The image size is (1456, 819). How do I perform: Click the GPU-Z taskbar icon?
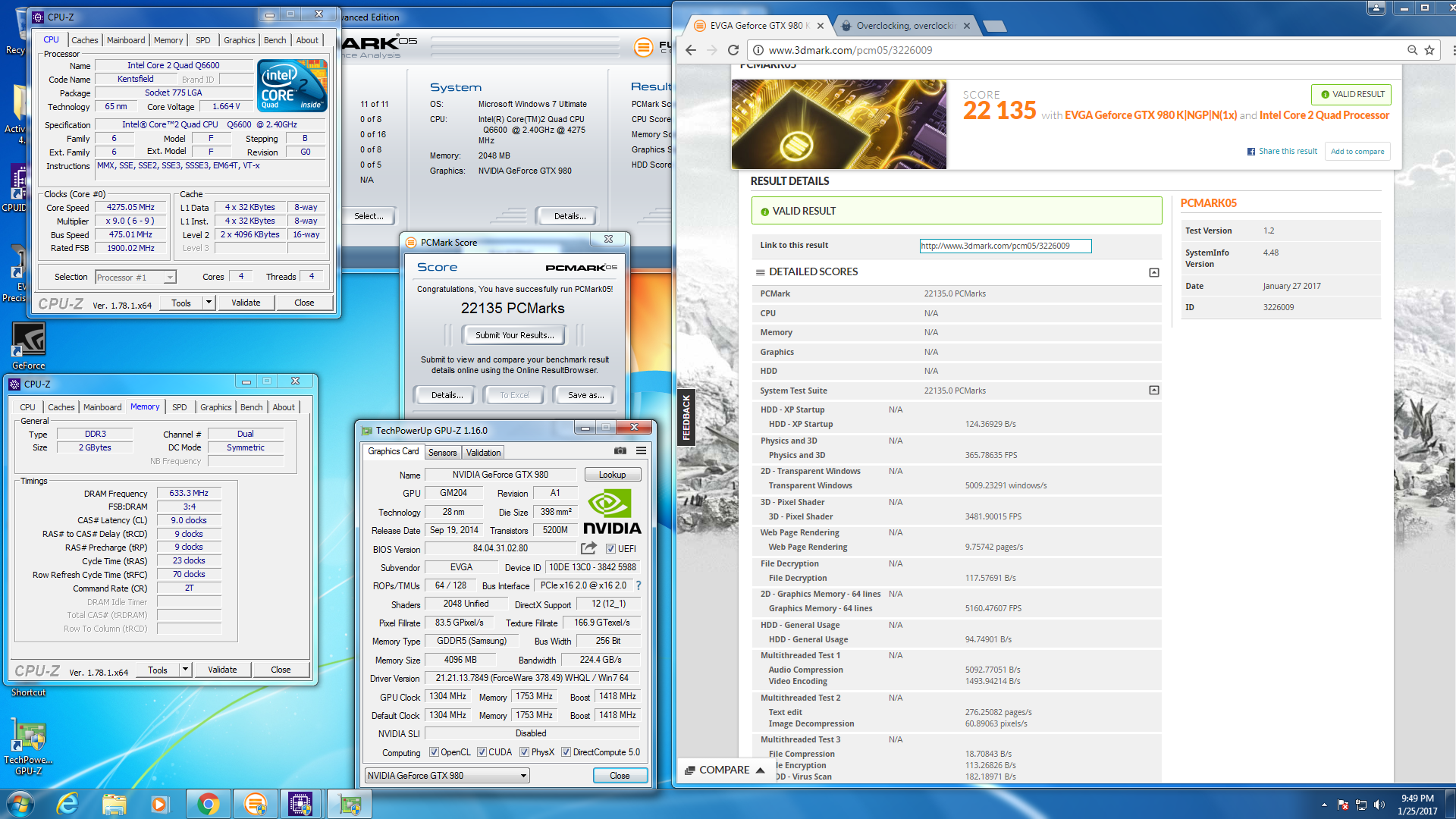350,804
